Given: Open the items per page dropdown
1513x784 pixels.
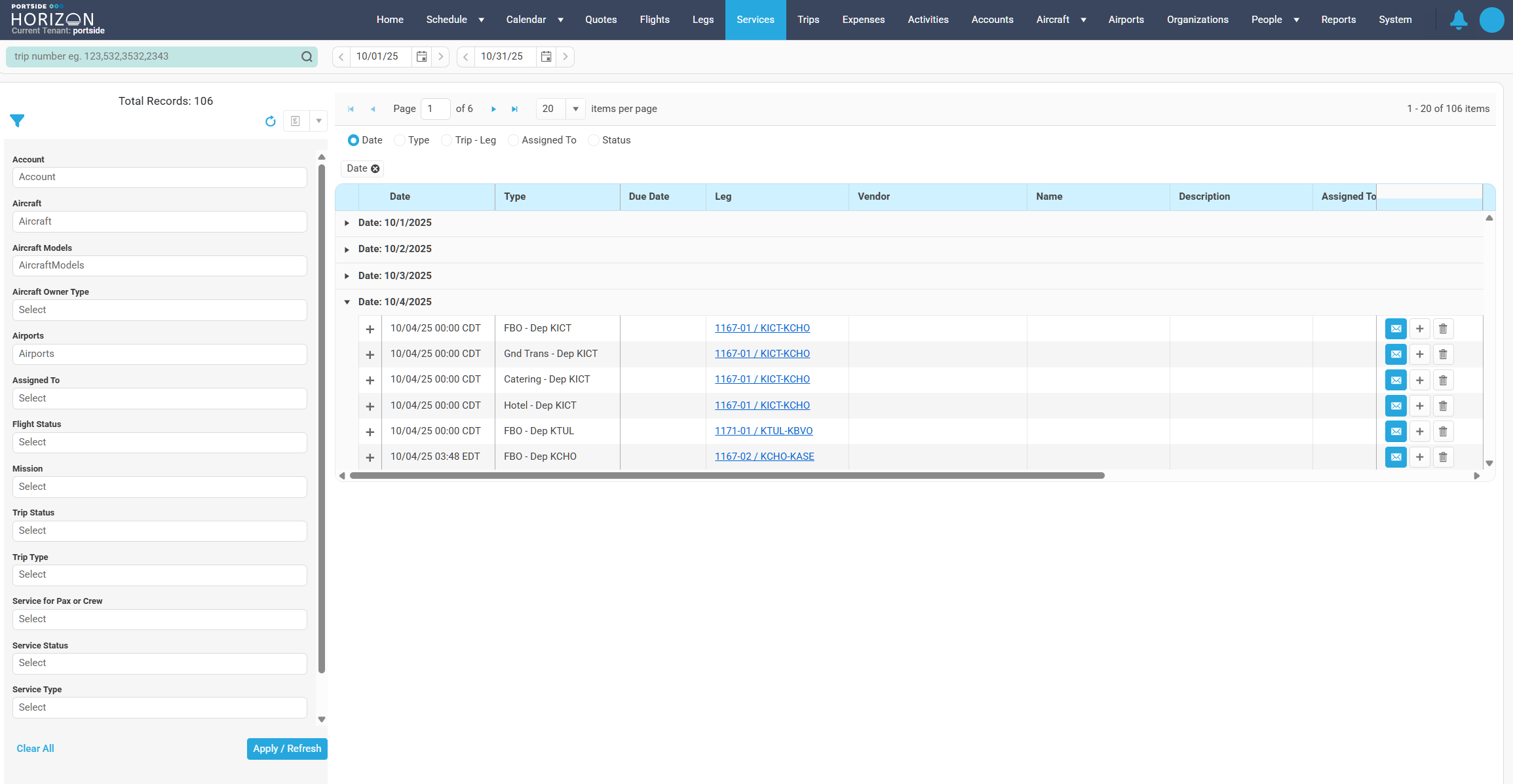Looking at the screenshot, I should (x=575, y=109).
